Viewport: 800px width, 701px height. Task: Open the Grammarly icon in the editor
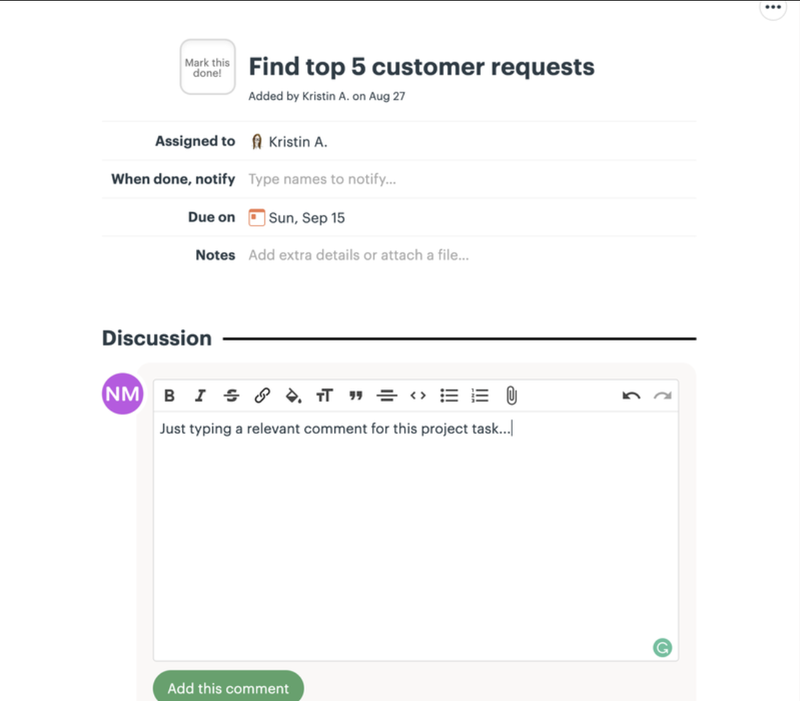pyautogui.click(x=662, y=648)
